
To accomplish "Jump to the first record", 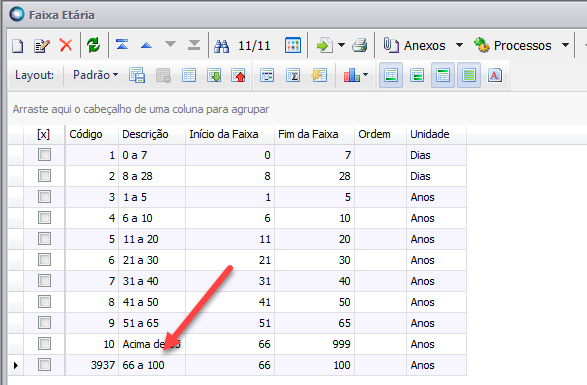I will [122, 45].
